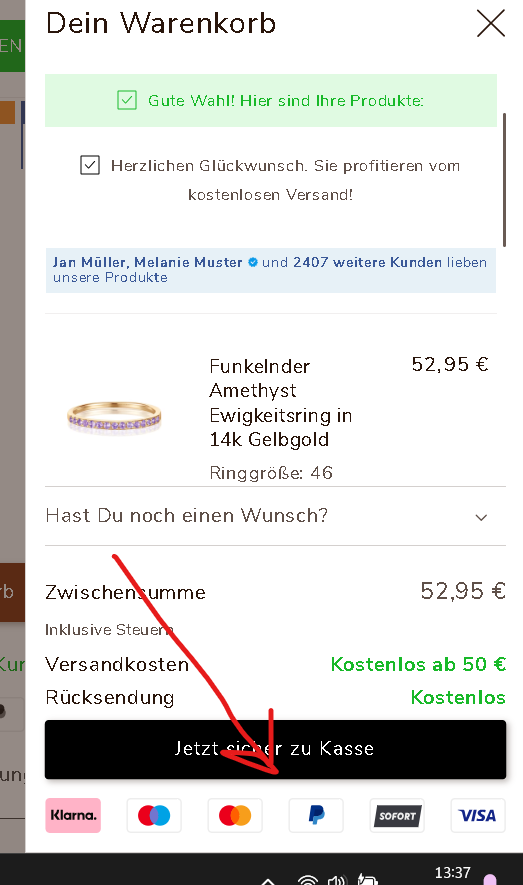Click the cart panel vertical scrollbar
The height and width of the screenshot is (885, 523).
(x=504, y=179)
